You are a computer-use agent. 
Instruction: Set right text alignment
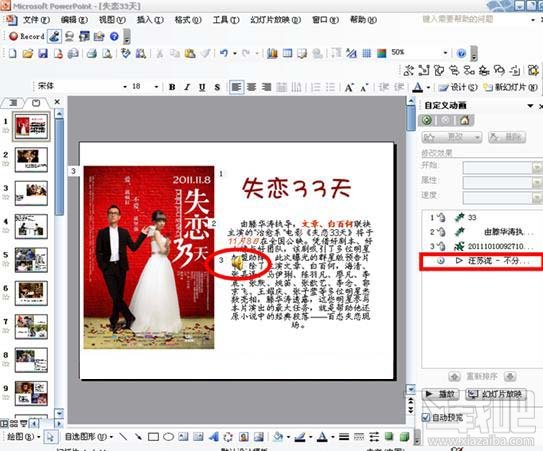tap(266, 87)
